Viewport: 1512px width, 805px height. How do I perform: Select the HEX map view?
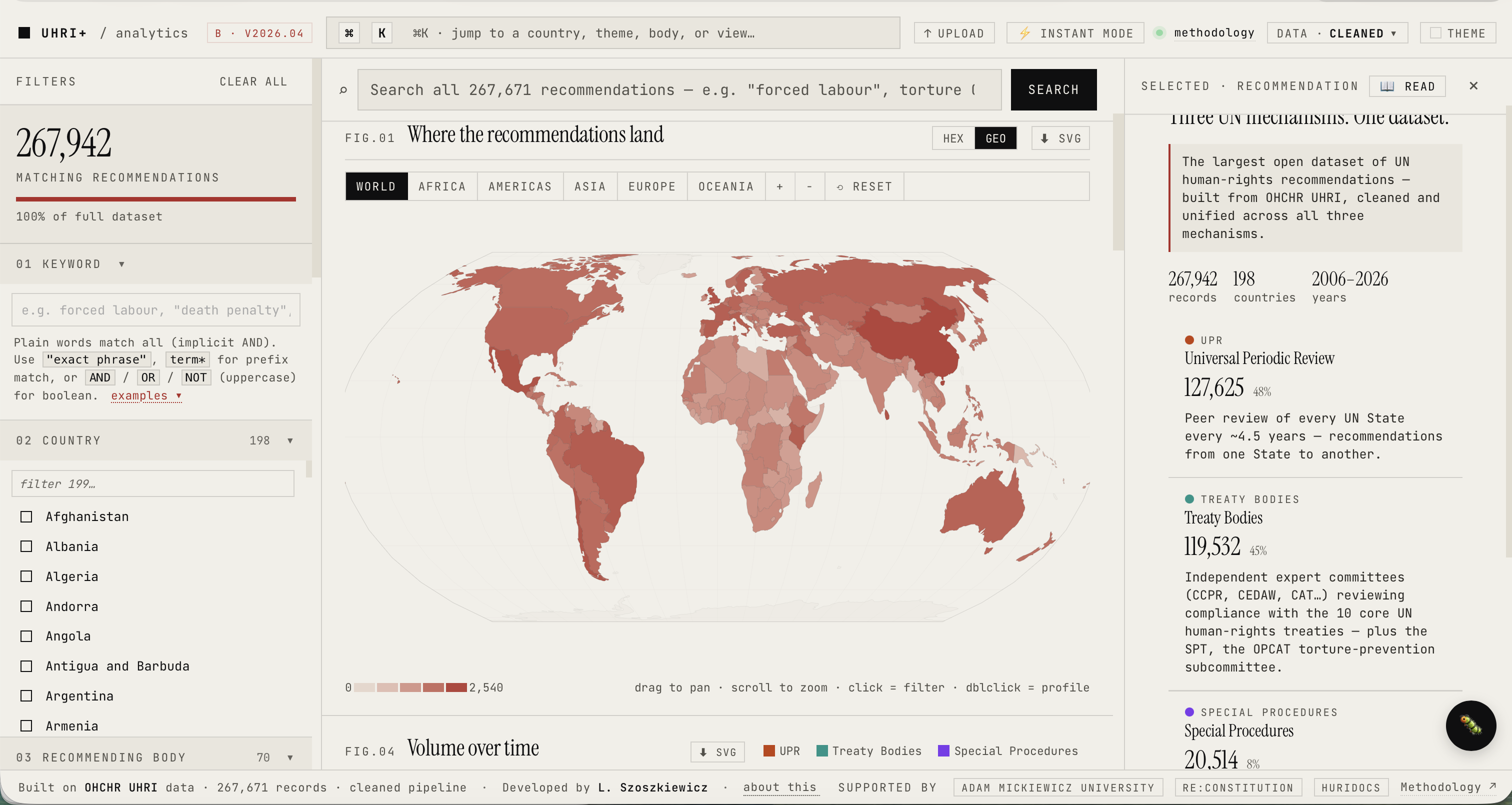tap(953, 138)
